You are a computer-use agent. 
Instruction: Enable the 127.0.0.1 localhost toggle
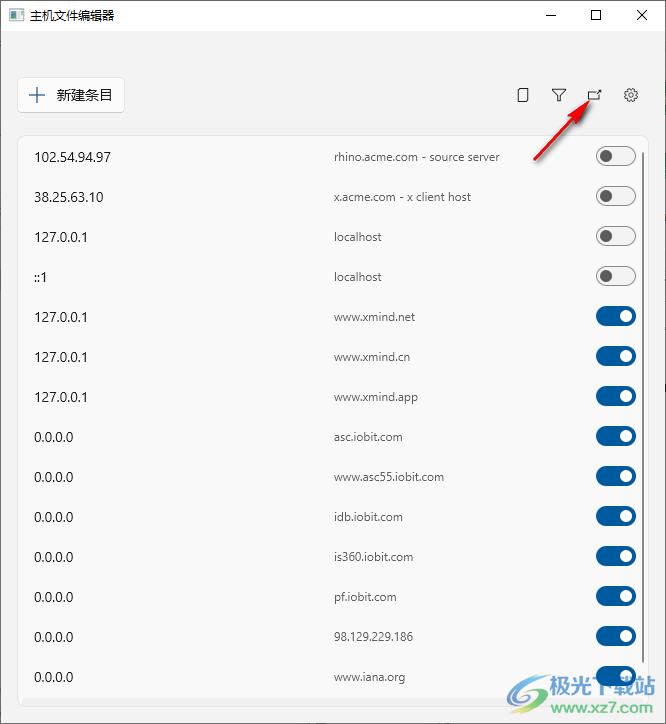click(616, 236)
